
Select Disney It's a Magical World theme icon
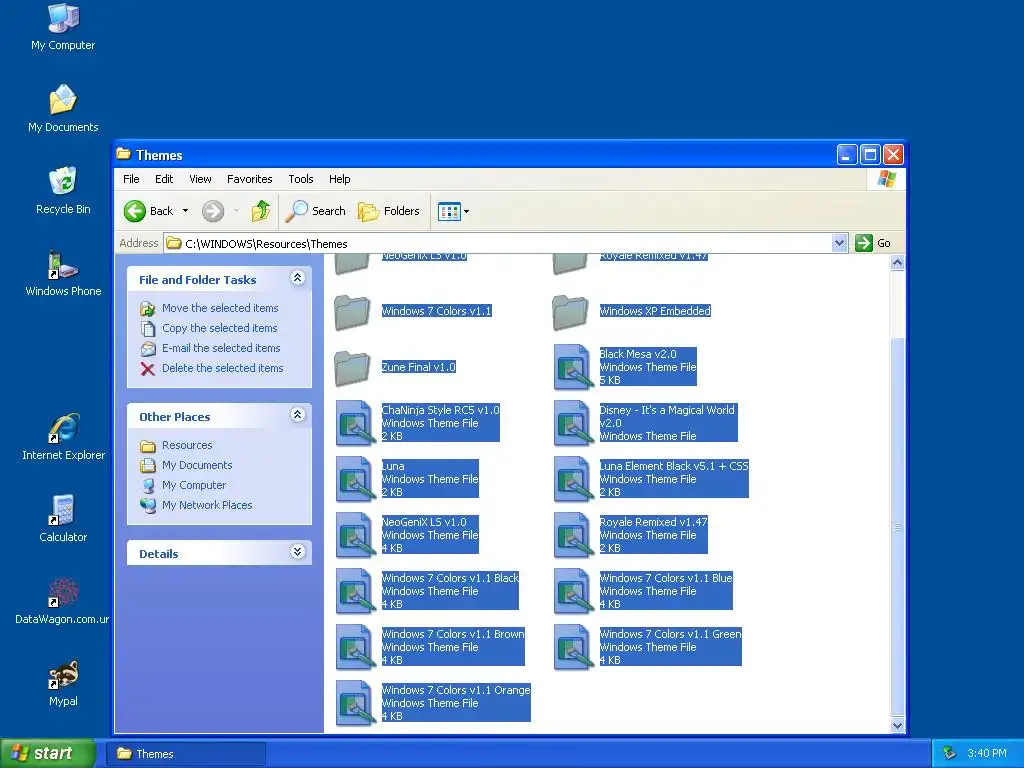573,423
